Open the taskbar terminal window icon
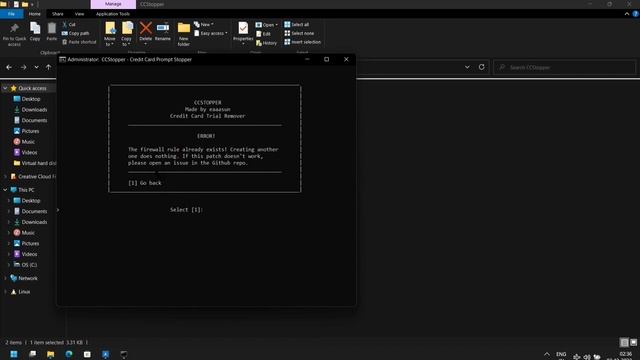 pyautogui.click(x=124, y=354)
